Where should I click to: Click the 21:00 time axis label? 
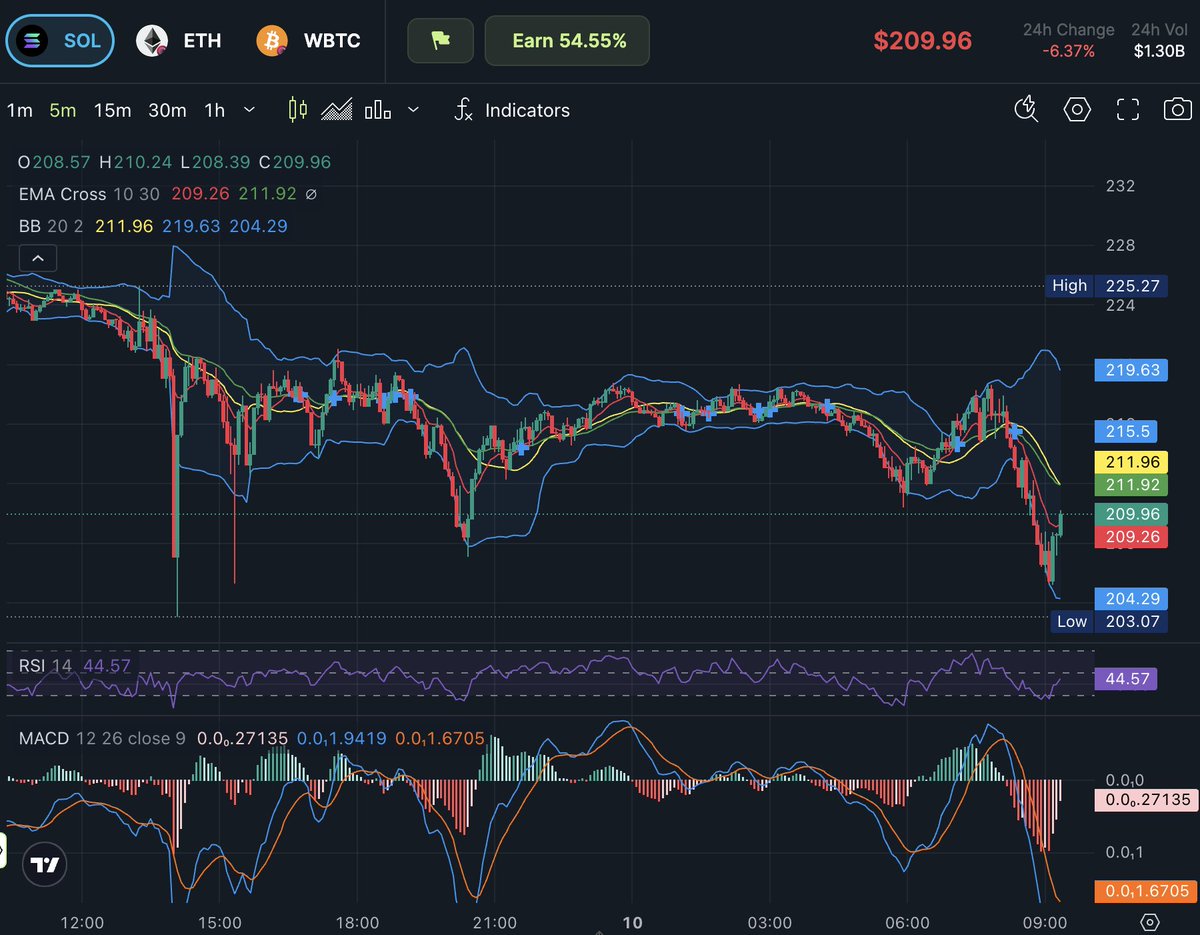pyautogui.click(x=494, y=921)
